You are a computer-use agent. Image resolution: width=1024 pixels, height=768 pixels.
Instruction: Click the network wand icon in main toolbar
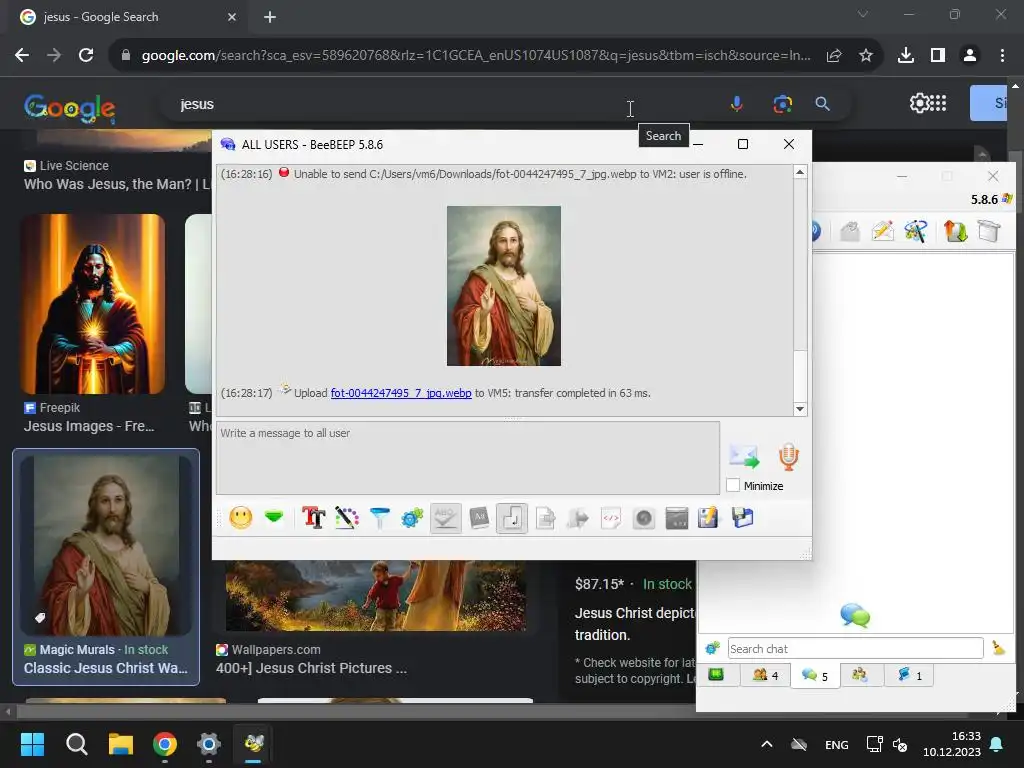point(916,231)
